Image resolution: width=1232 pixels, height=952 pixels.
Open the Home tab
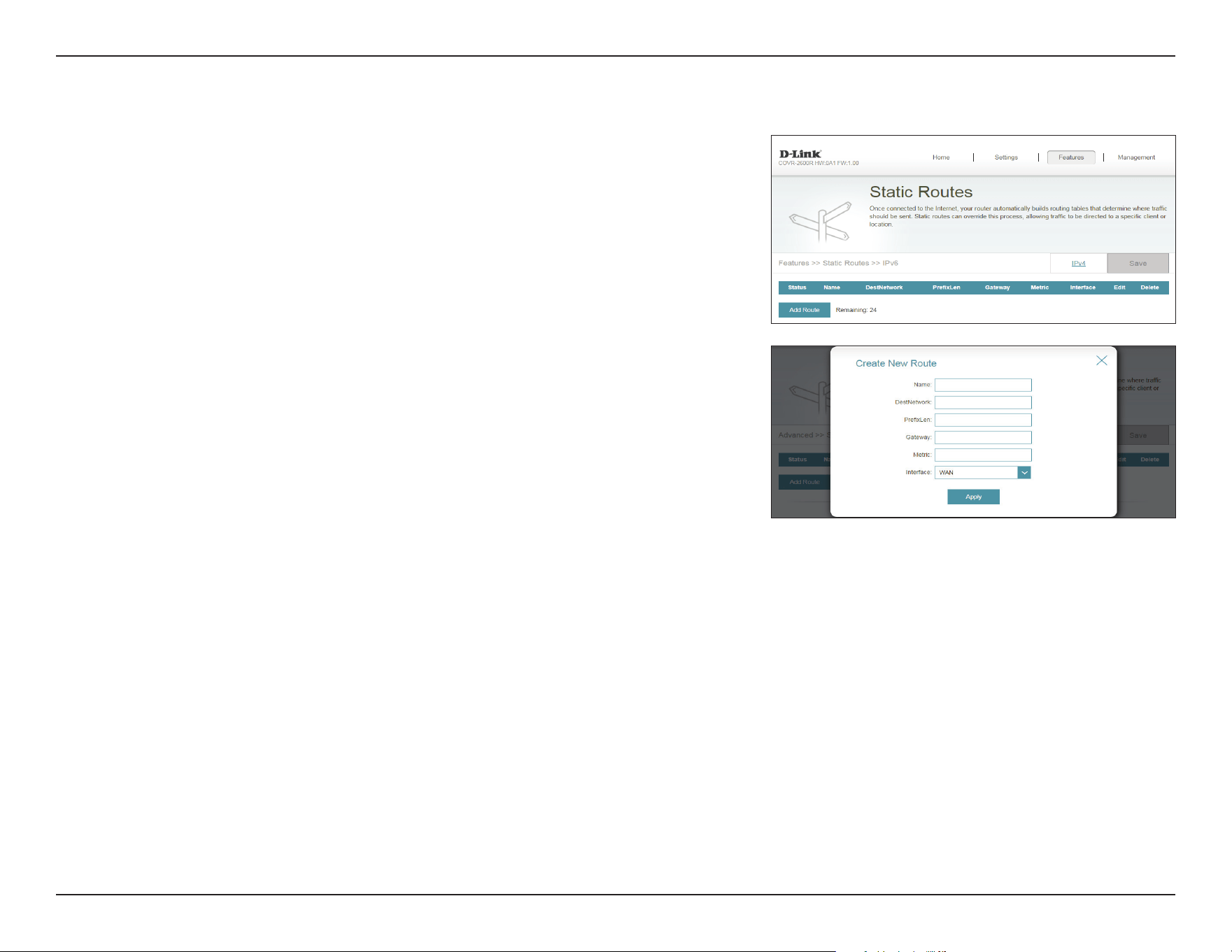pyautogui.click(x=941, y=157)
